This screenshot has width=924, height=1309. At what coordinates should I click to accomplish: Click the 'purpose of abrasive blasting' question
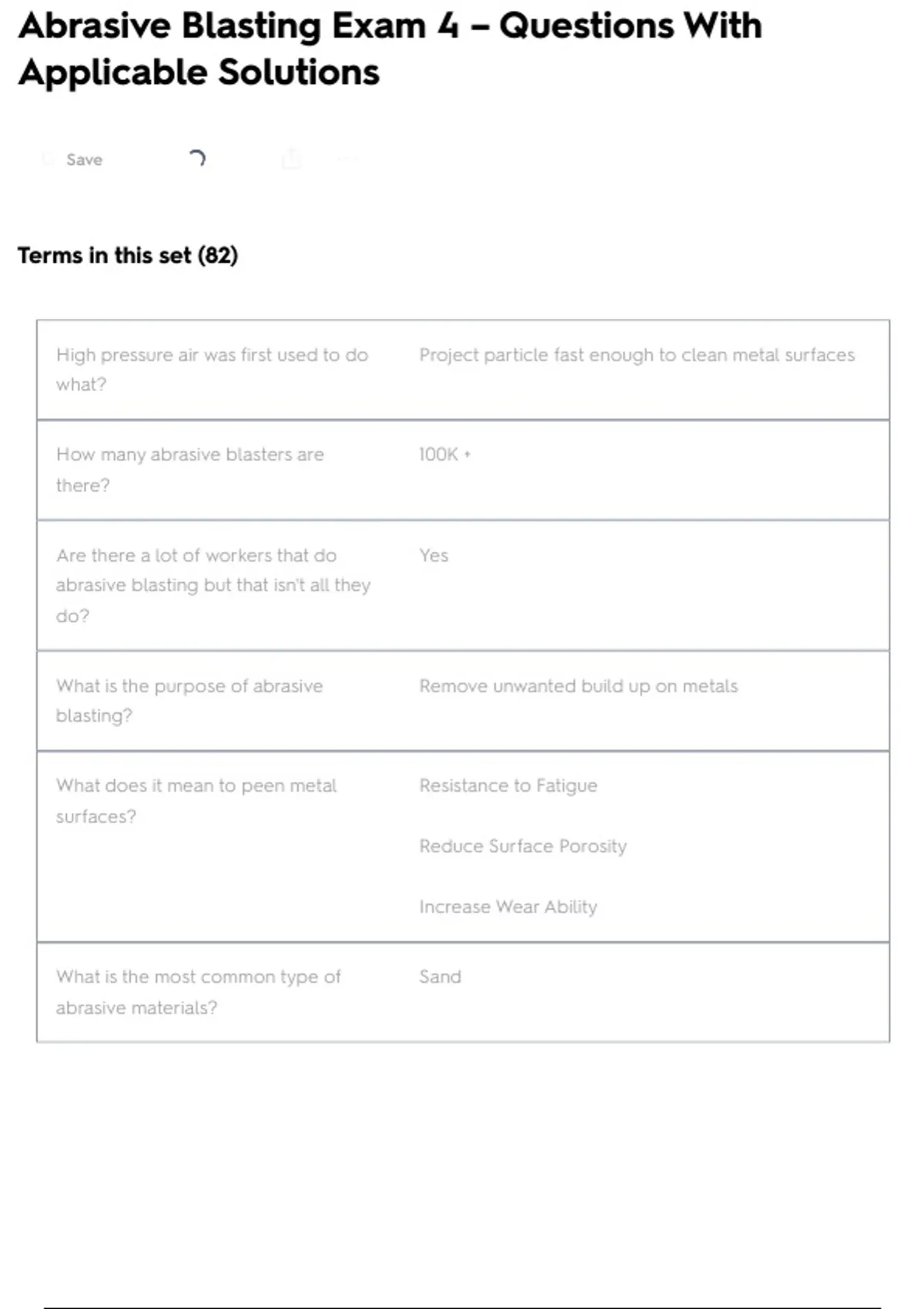pos(189,701)
